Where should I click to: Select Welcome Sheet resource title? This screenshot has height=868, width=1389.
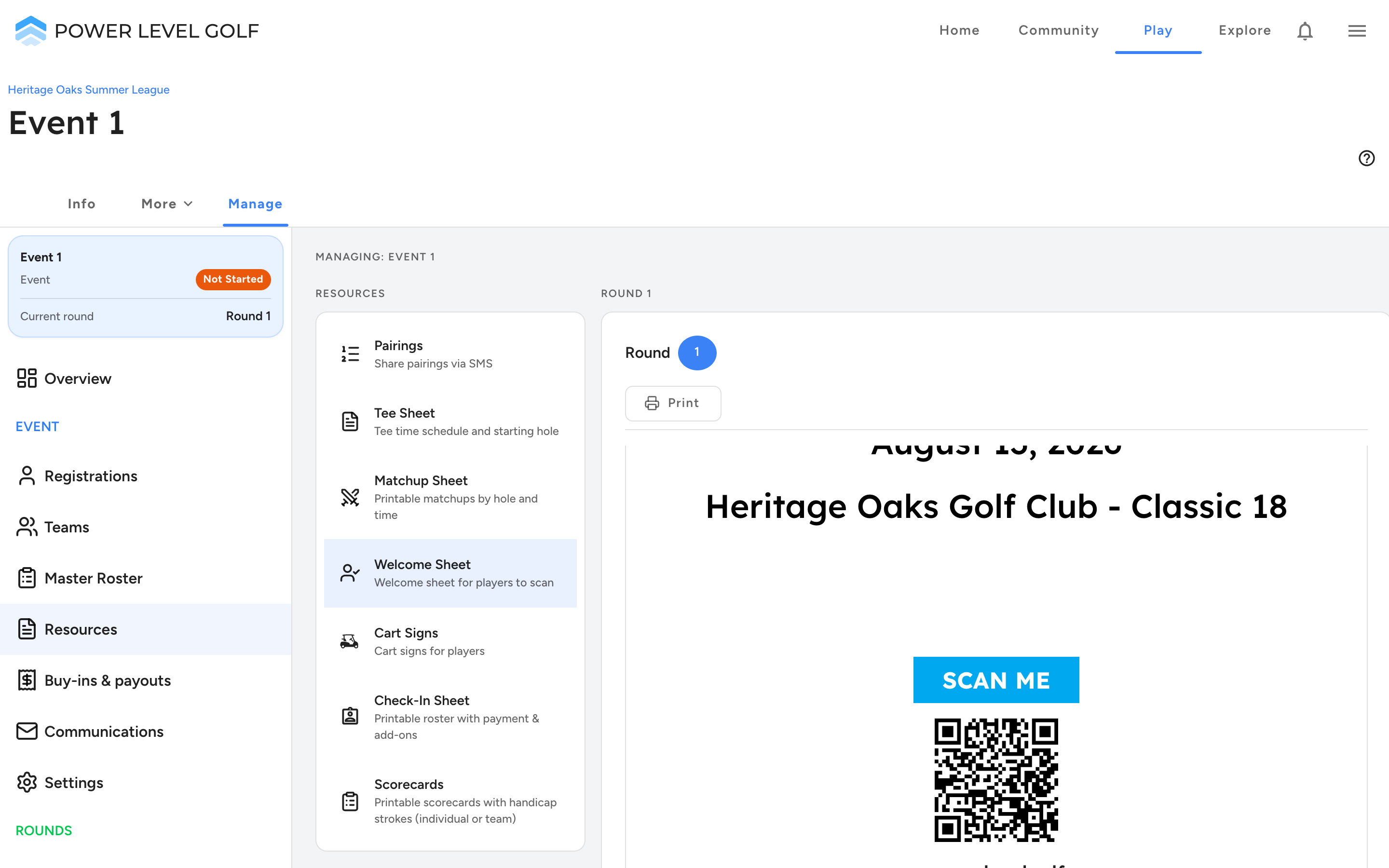point(422,564)
